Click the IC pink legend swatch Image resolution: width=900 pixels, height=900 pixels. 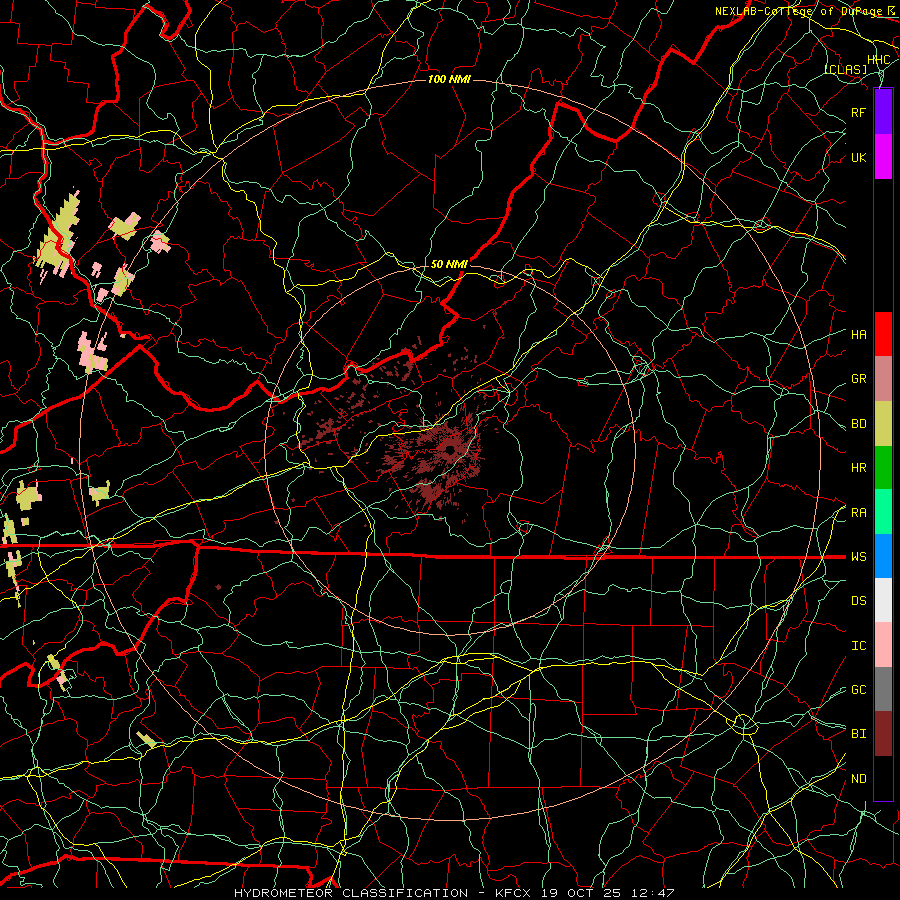click(883, 645)
